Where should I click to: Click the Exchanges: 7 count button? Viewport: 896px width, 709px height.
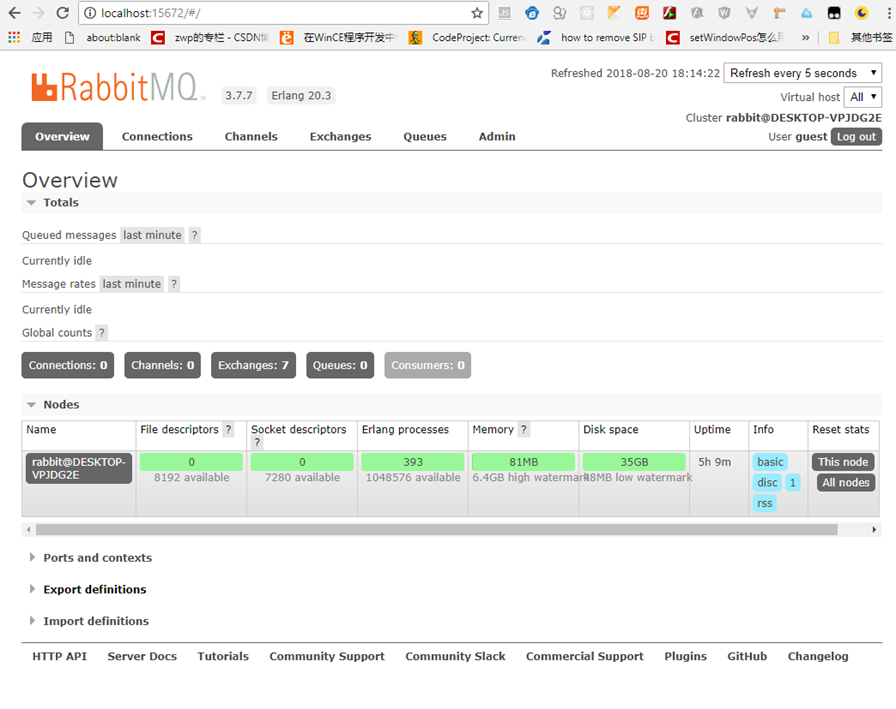pyautogui.click(x=253, y=366)
